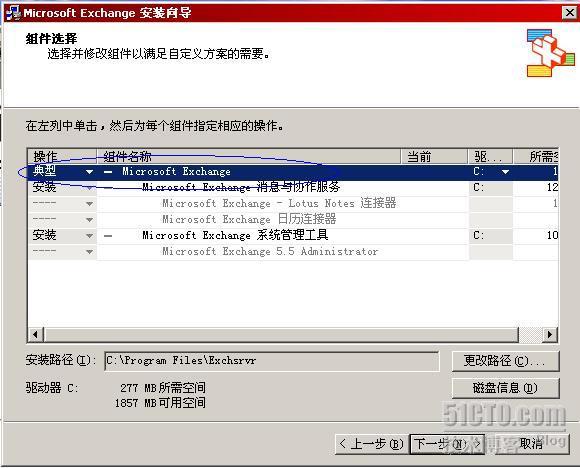Click the 上一步 (Back) button
Screen dimensions: 580x468
(x=371, y=444)
